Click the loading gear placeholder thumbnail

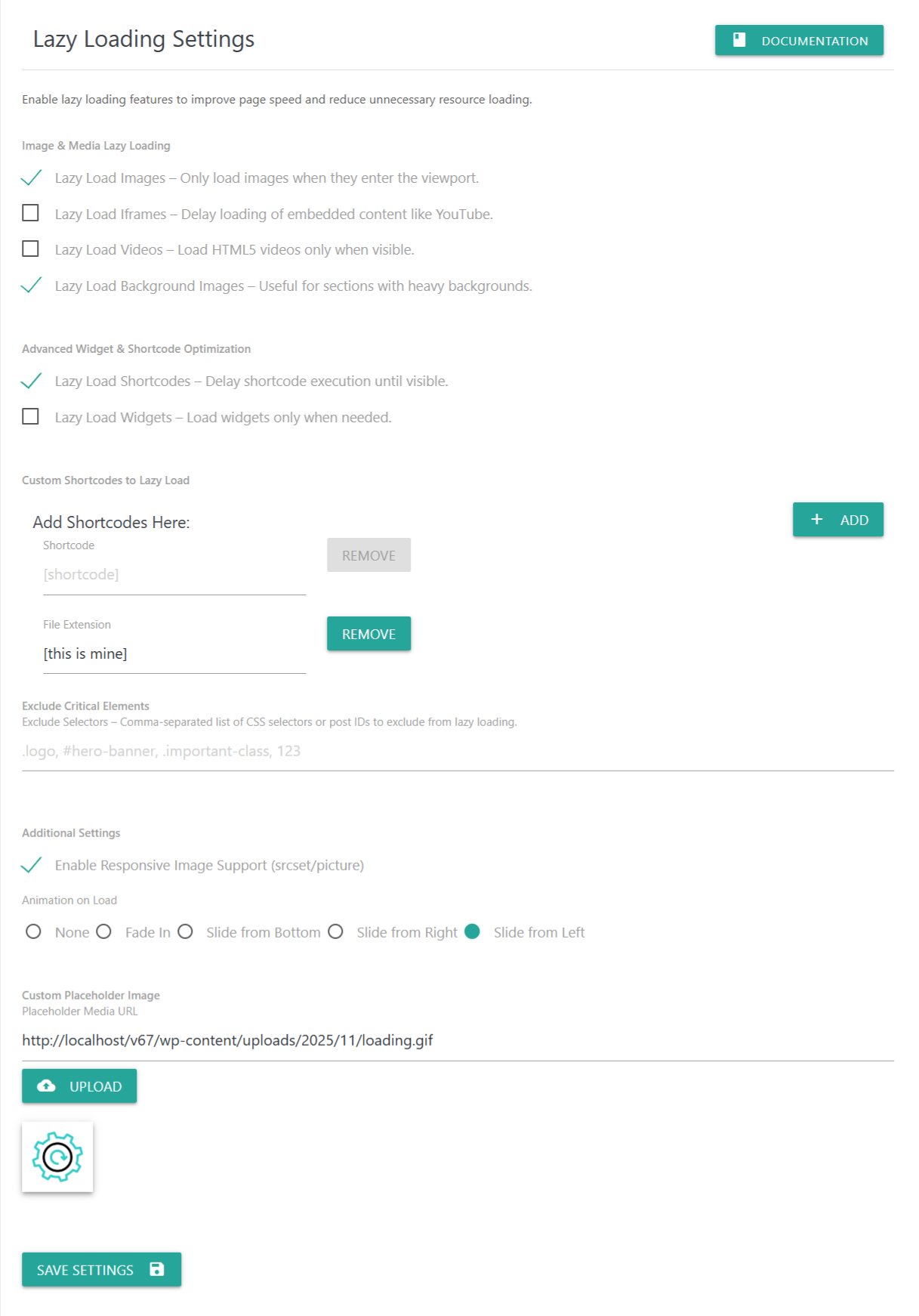[x=57, y=1157]
